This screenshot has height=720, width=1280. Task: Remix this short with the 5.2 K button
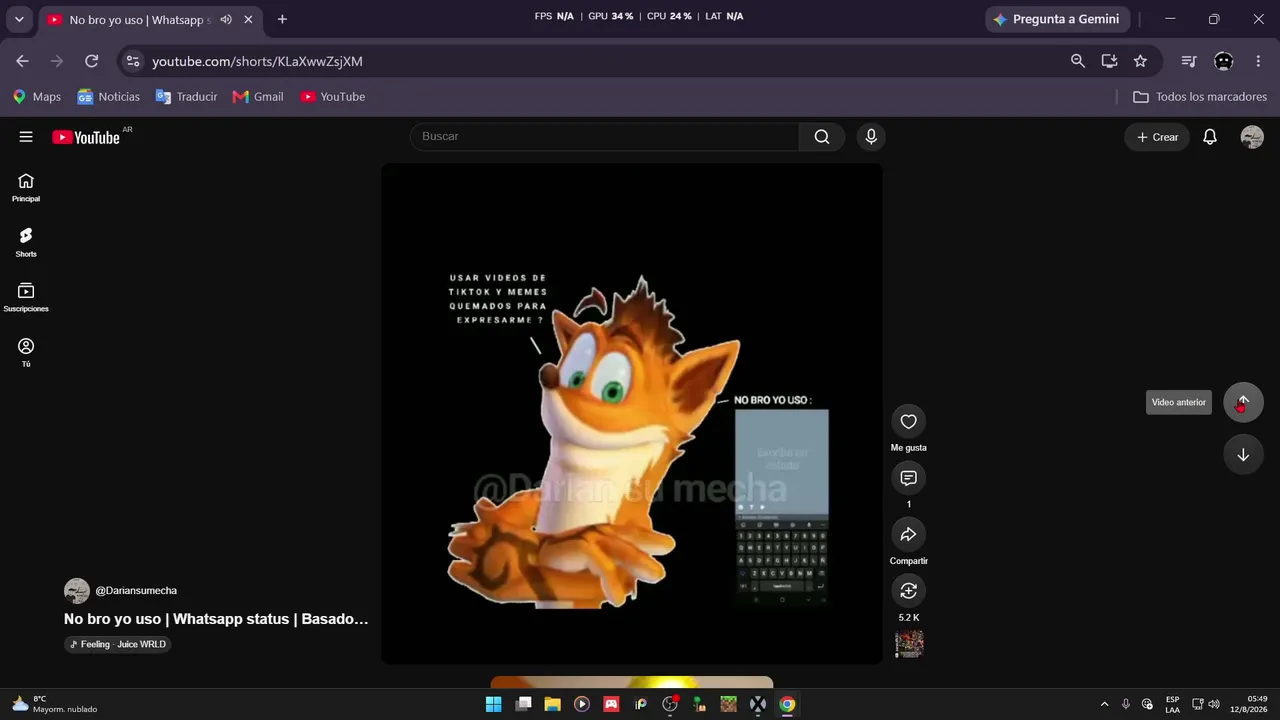tap(908, 591)
